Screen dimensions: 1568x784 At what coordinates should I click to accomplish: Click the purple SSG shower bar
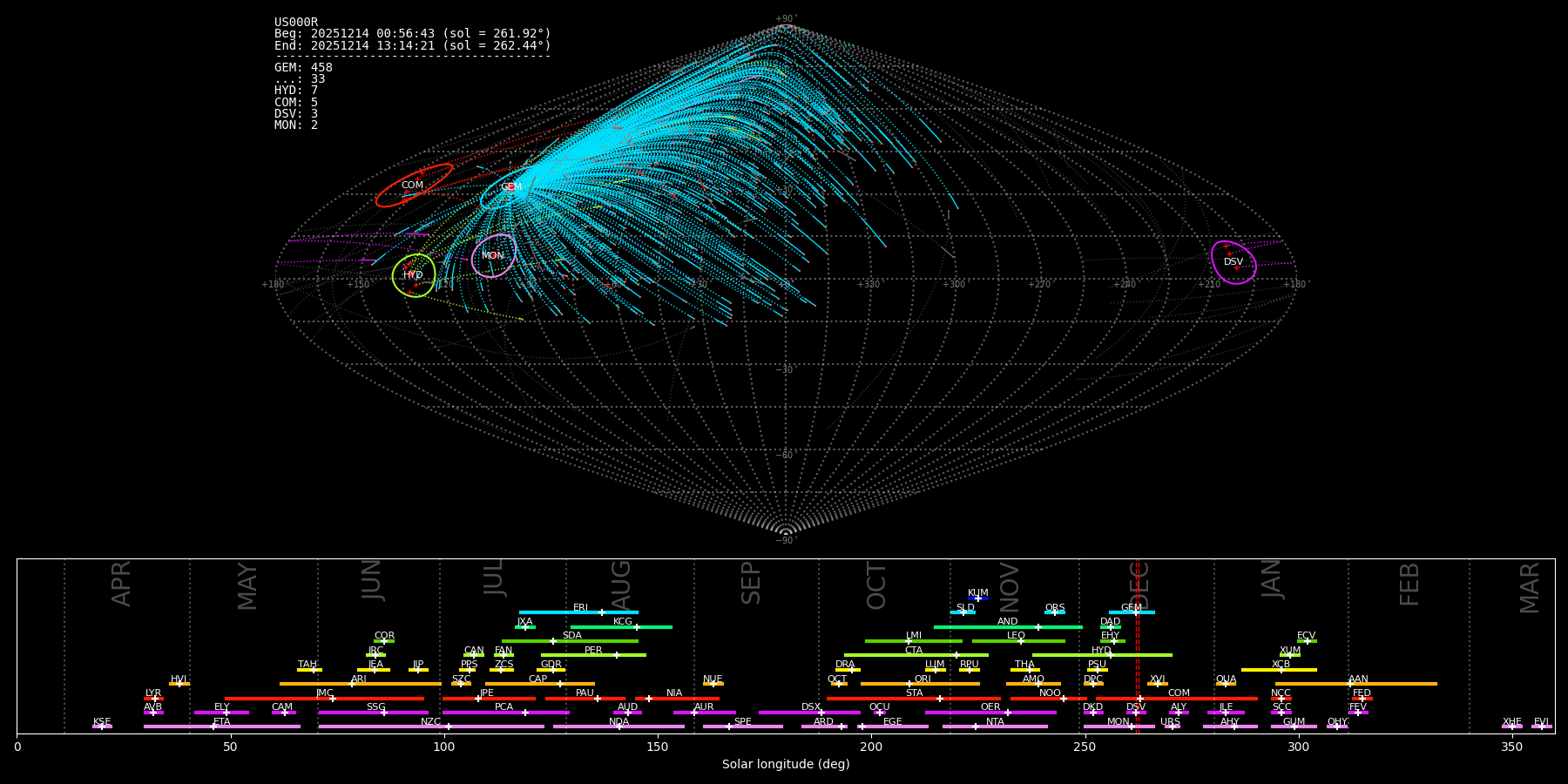tap(373, 713)
